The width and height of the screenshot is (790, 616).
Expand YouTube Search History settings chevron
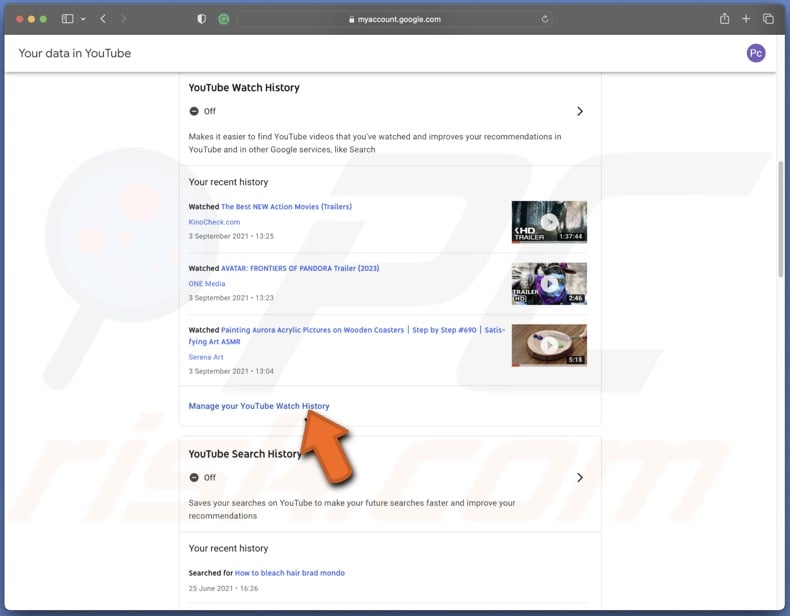click(x=580, y=477)
